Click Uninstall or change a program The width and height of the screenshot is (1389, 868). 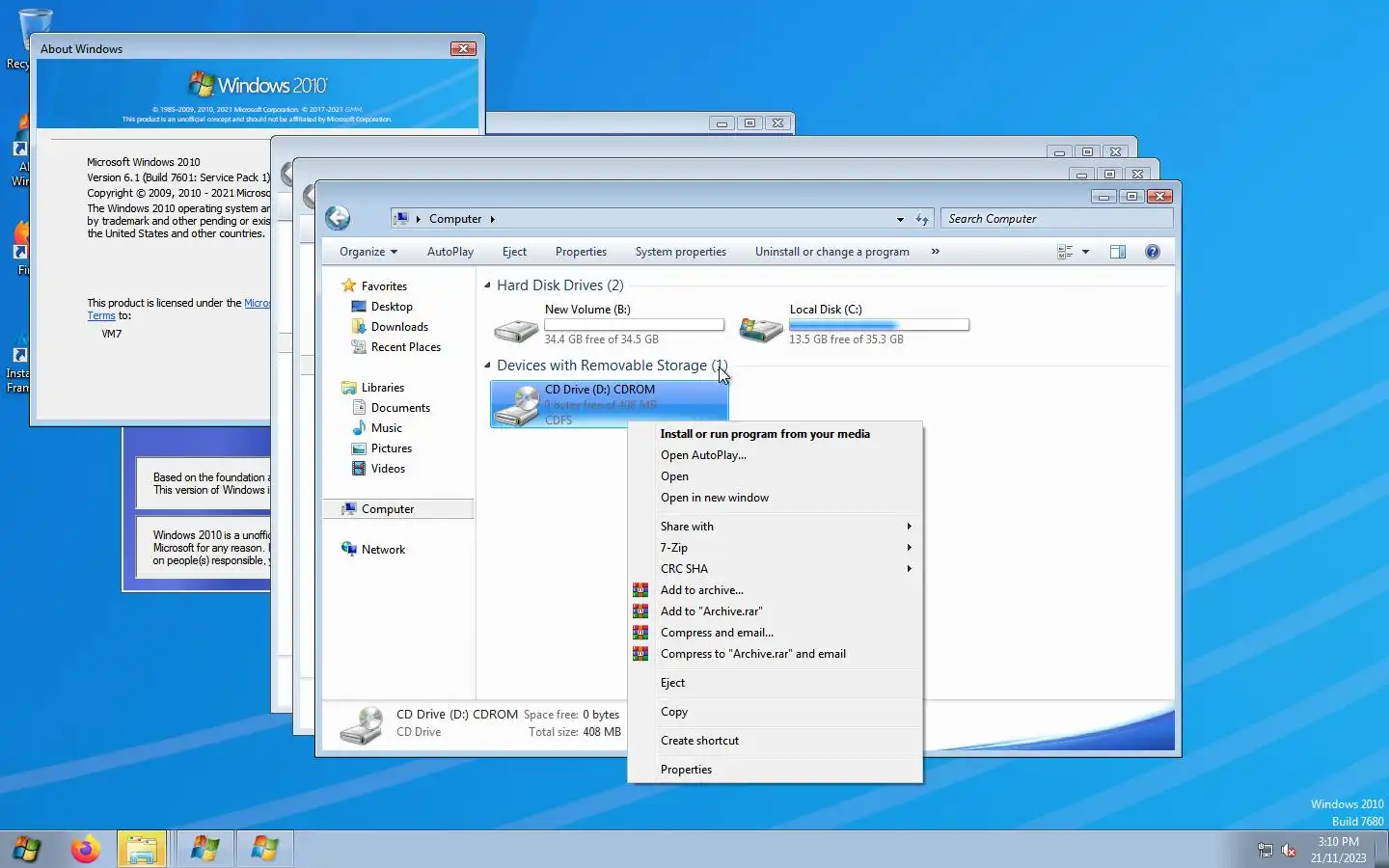click(x=832, y=252)
